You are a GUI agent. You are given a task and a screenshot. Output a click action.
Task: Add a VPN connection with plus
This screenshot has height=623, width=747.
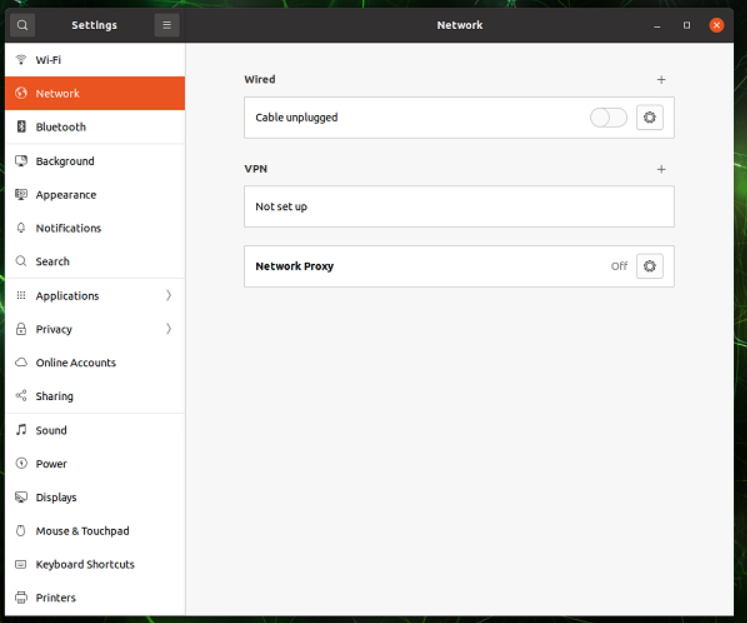pos(661,169)
